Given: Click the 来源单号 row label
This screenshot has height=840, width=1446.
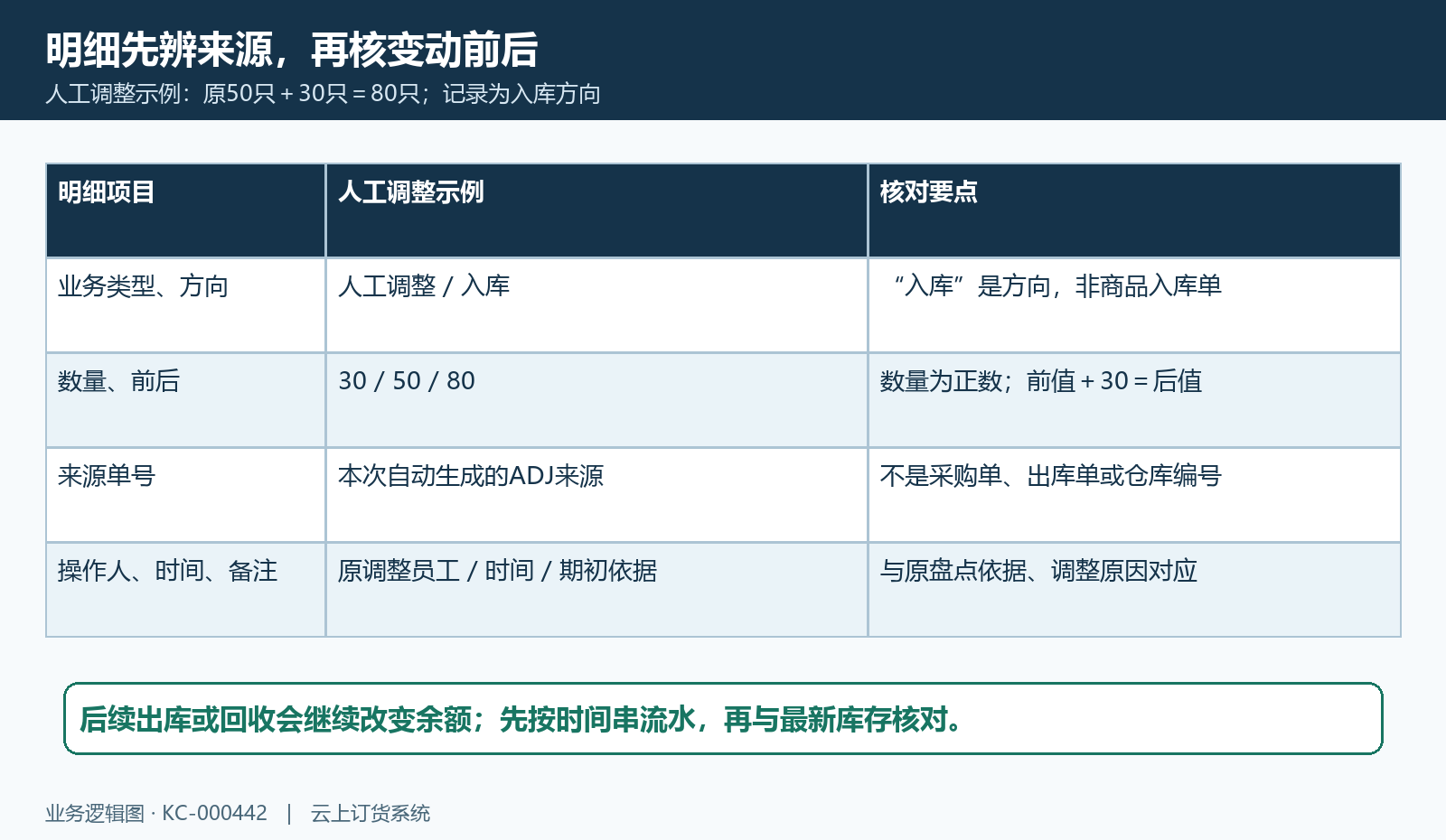Looking at the screenshot, I should click(x=185, y=495).
